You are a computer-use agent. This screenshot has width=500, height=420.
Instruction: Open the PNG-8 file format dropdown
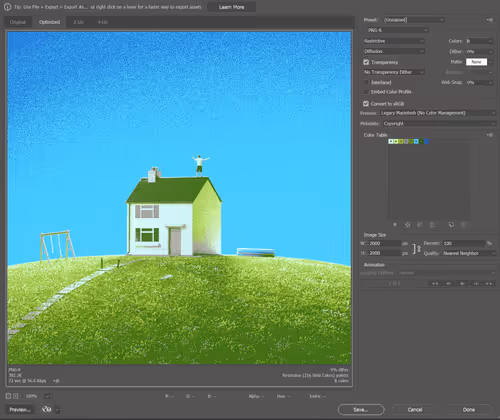(397, 30)
